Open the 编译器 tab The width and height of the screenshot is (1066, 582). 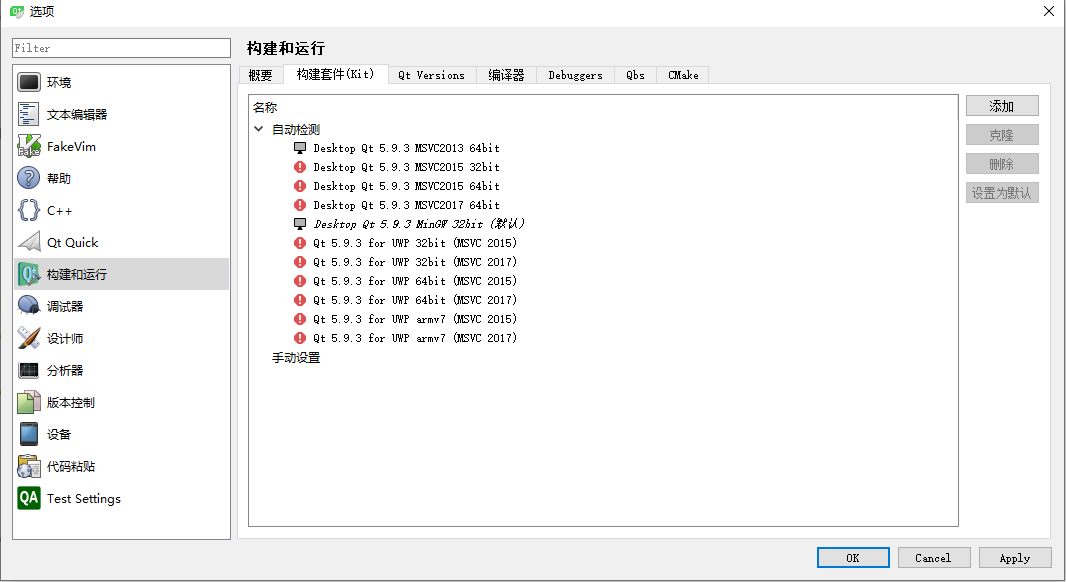pyautogui.click(x=506, y=75)
